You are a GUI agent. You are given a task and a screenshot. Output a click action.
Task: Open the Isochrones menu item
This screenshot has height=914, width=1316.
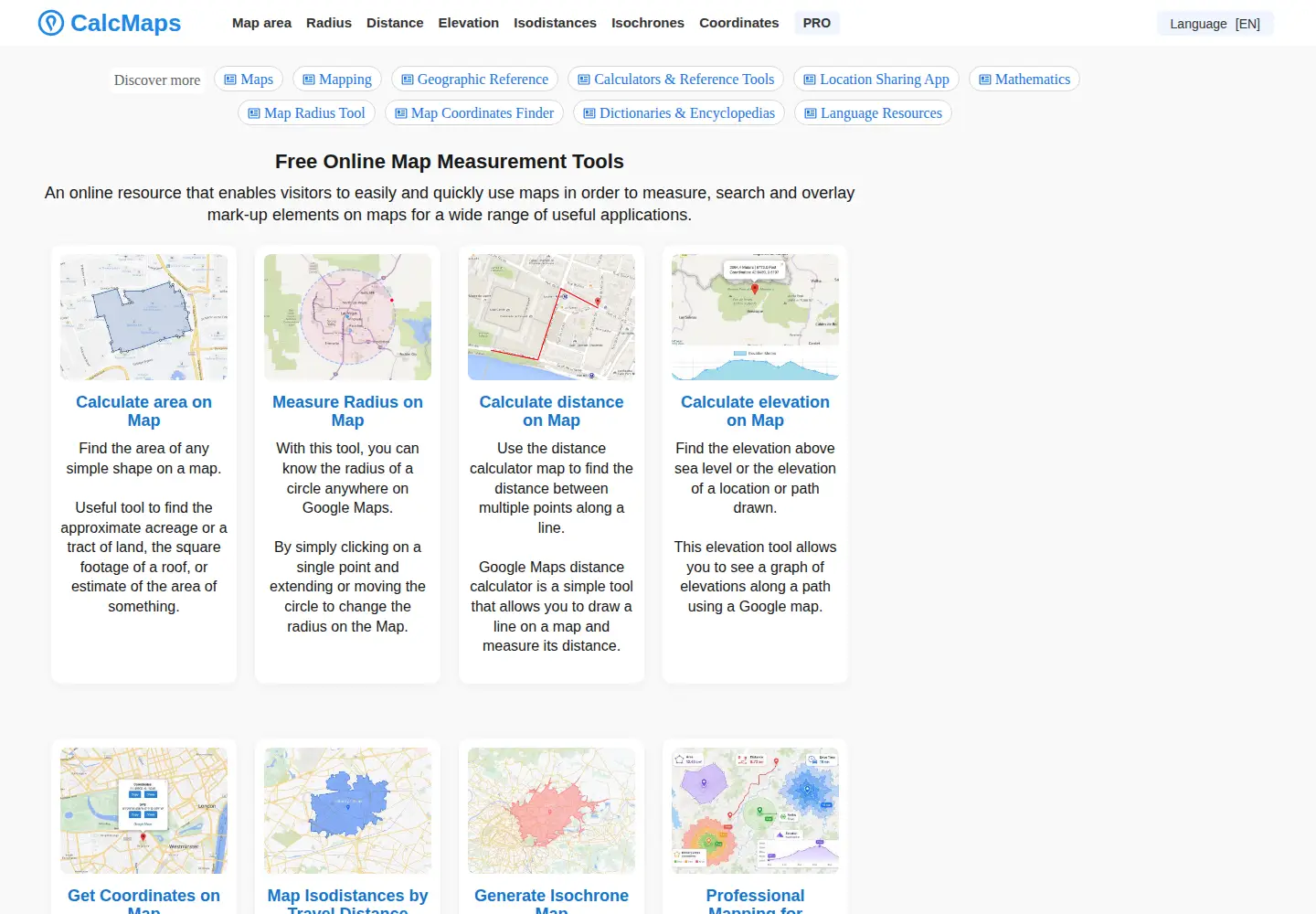(x=648, y=23)
